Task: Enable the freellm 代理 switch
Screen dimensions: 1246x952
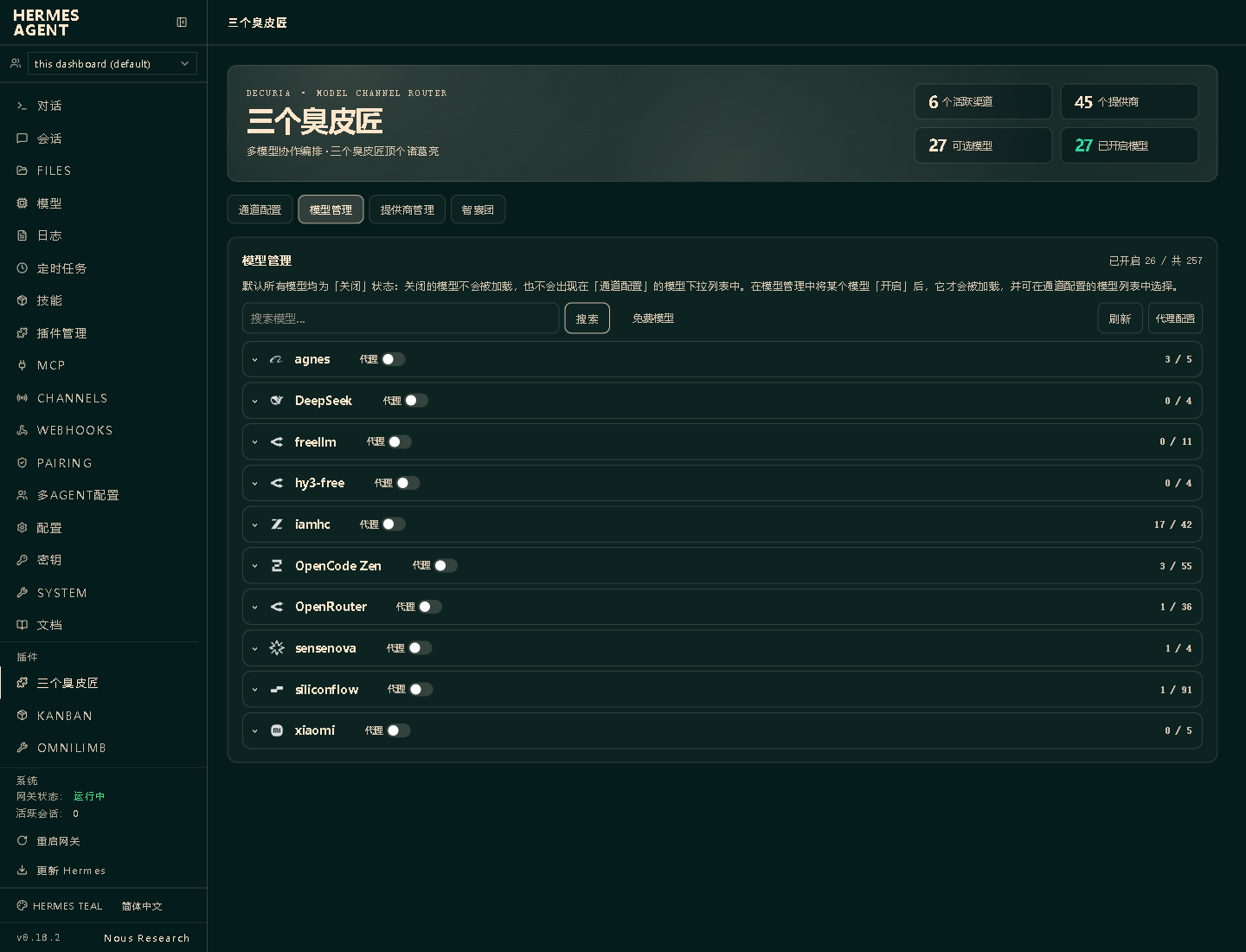Action: [x=400, y=441]
